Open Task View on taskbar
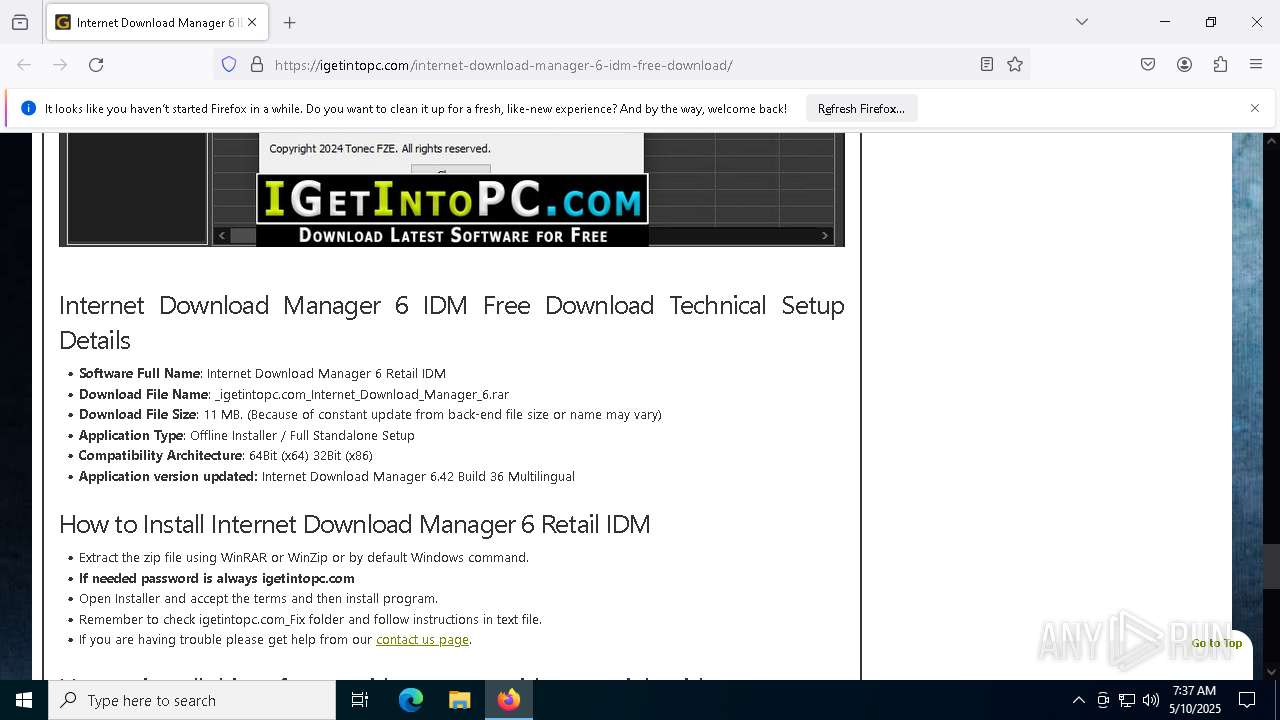This screenshot has width=1280, height=720. point(360,700)
